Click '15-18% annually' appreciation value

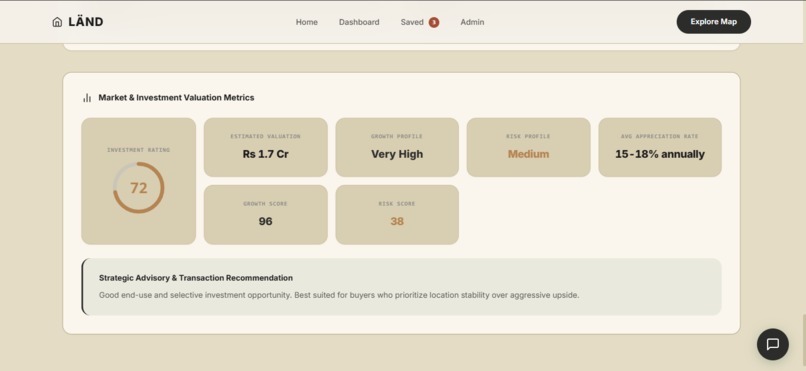(x=660, y=154)
